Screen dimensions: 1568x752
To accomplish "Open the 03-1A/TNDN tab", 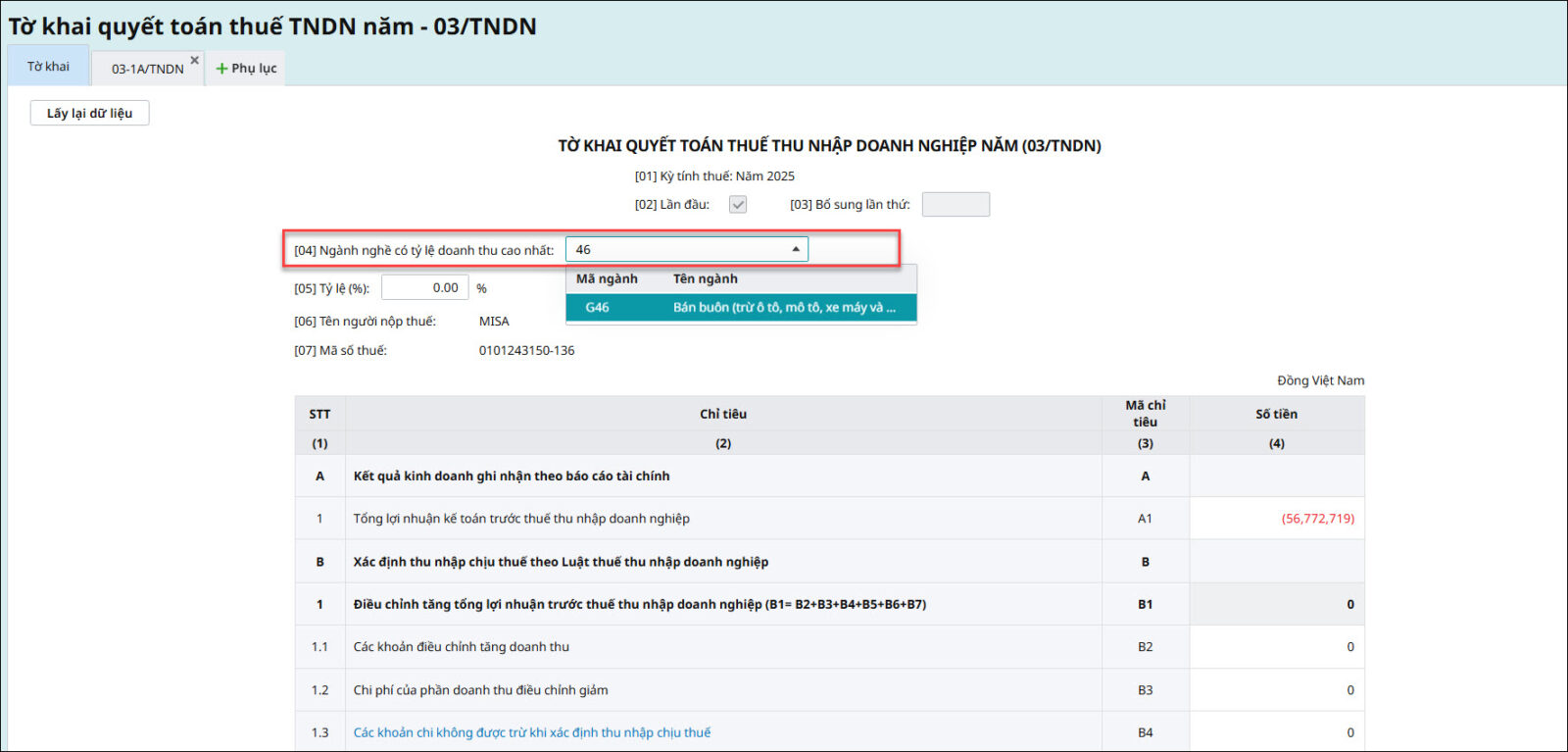I will pyautogui.click(x=147, y=69).
